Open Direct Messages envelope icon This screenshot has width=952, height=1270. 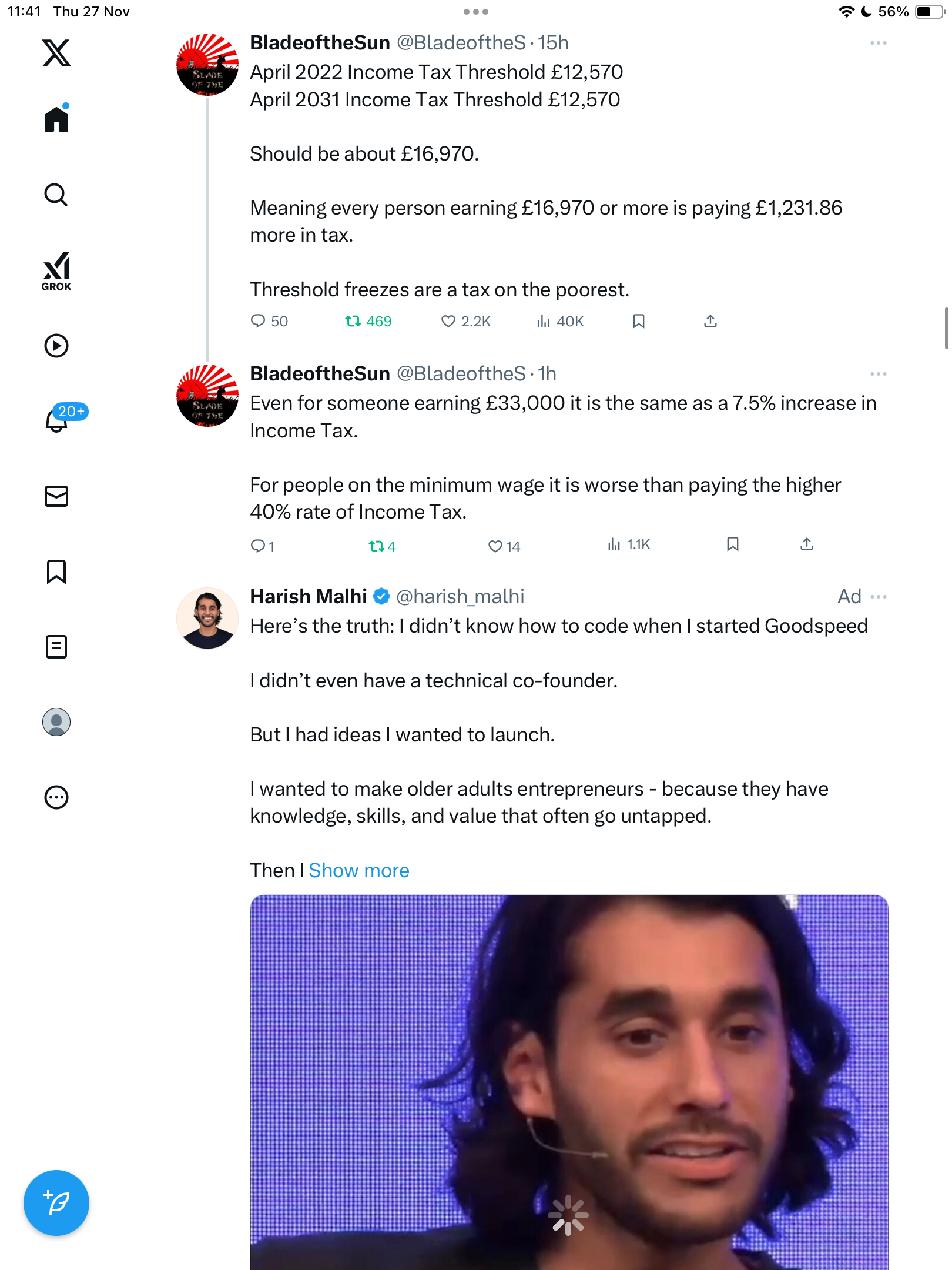(x=56, y=496)
